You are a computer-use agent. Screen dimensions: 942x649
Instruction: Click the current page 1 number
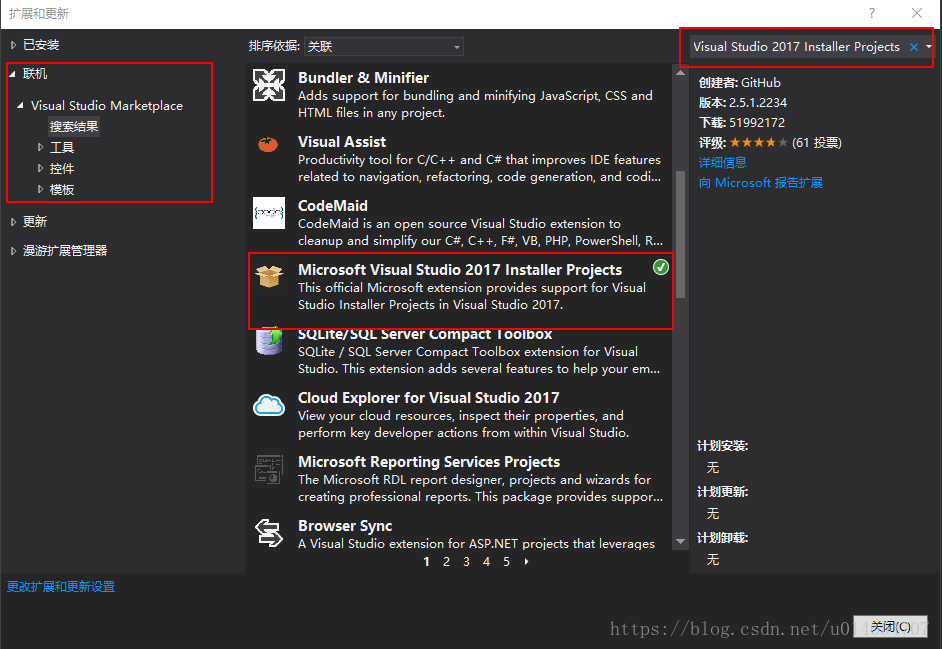(x=427, y=562)
